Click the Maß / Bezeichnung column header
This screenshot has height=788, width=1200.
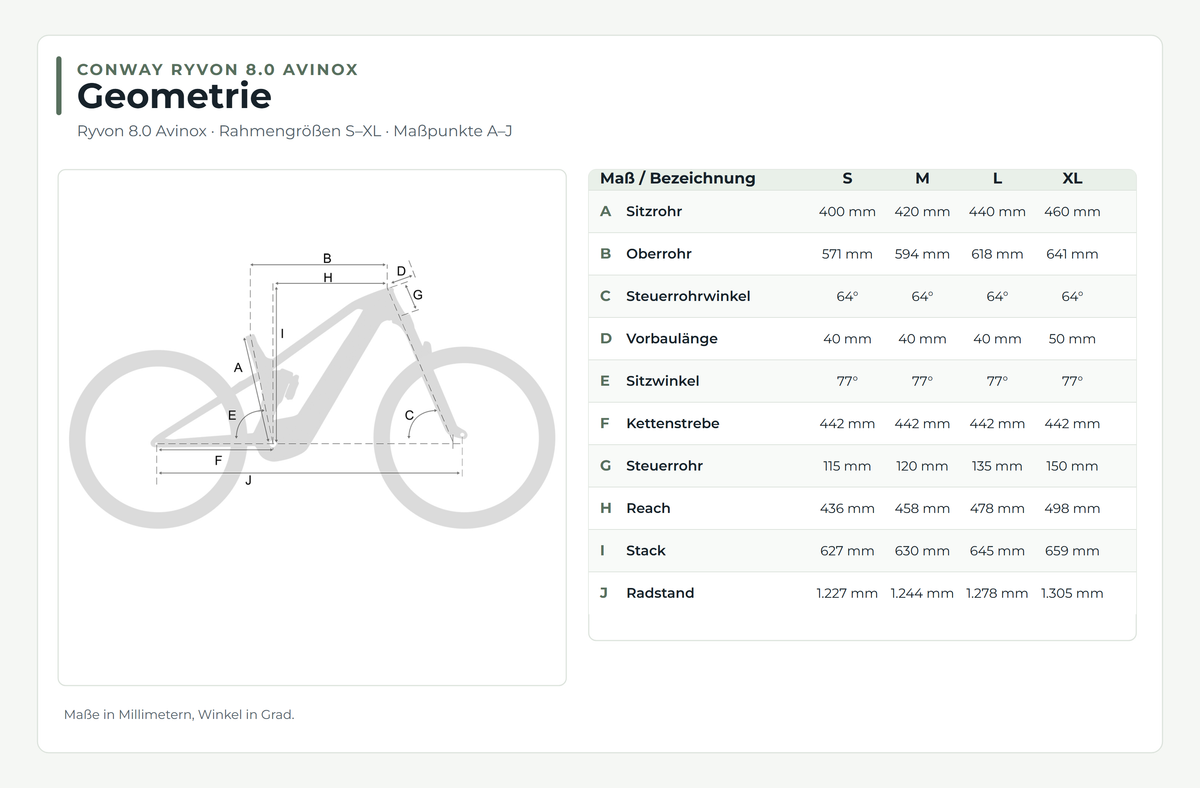(x=678, y=179)
